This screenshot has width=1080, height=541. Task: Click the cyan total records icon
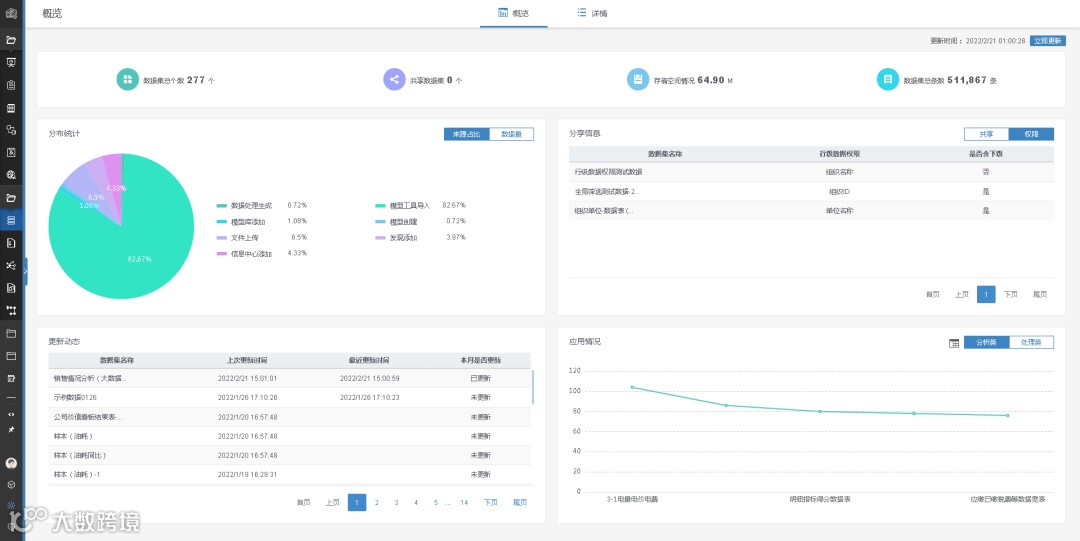888,80
